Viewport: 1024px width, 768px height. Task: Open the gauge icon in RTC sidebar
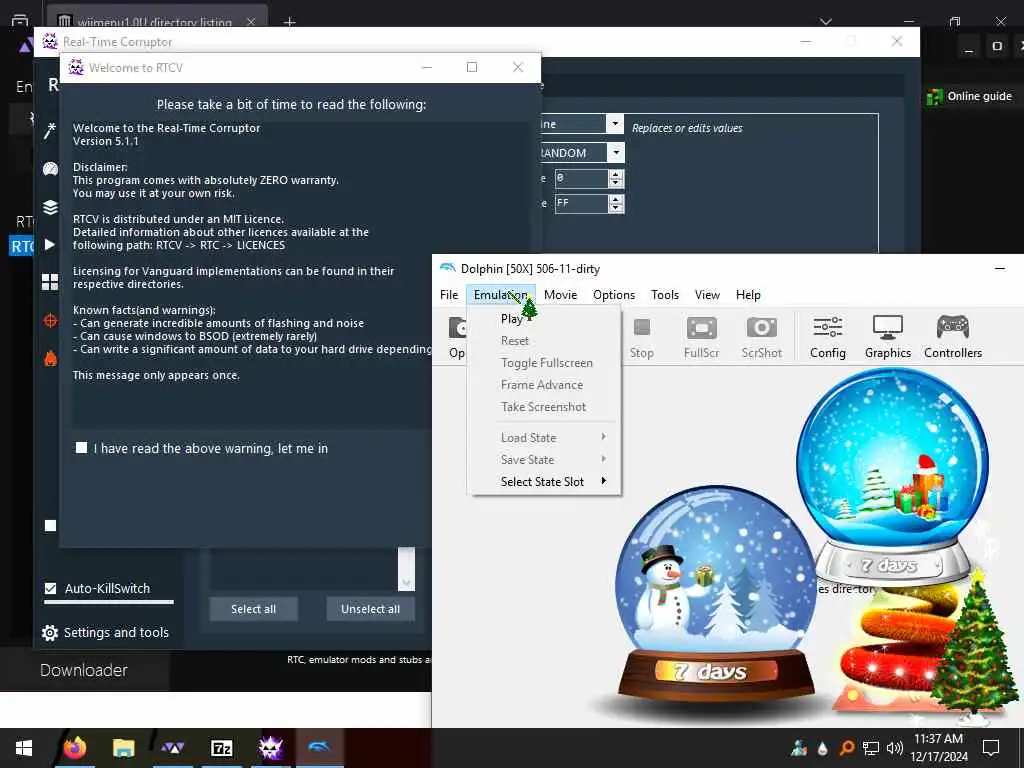(50, 170)
